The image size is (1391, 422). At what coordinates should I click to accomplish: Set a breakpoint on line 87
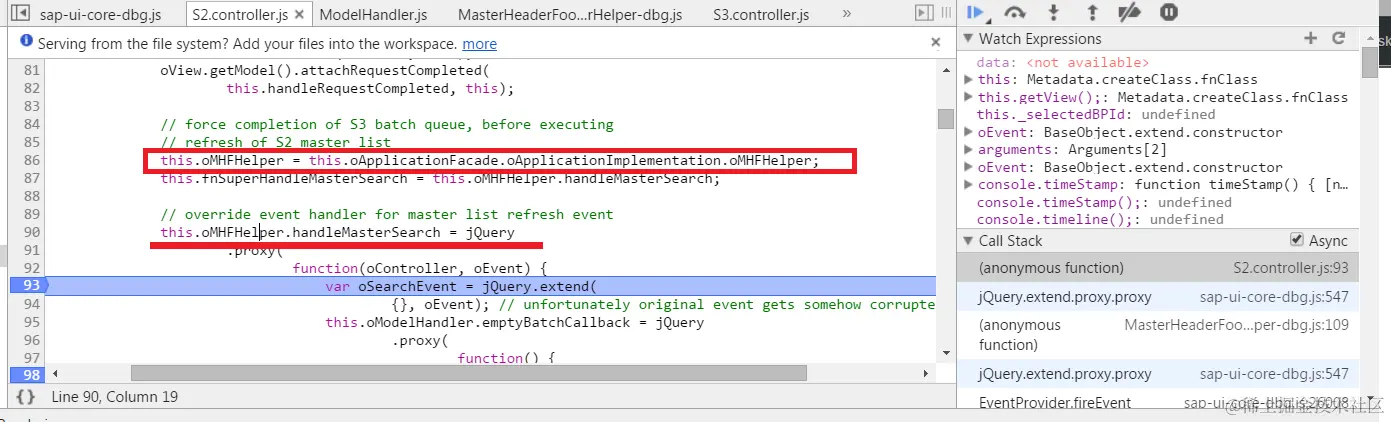tap(30, 178)
